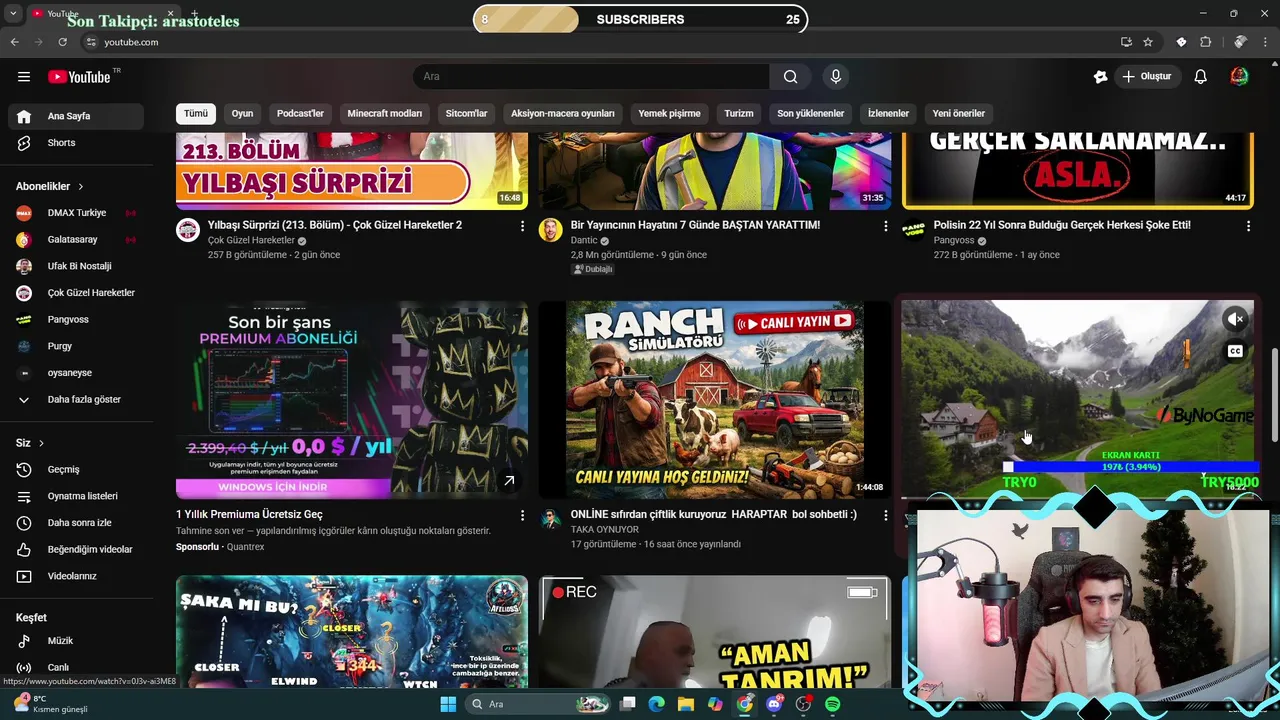The width and height of the screenshot is (1280, 720).
Task: Open Discord from the taskbar
Action: [x=774, y=704]
